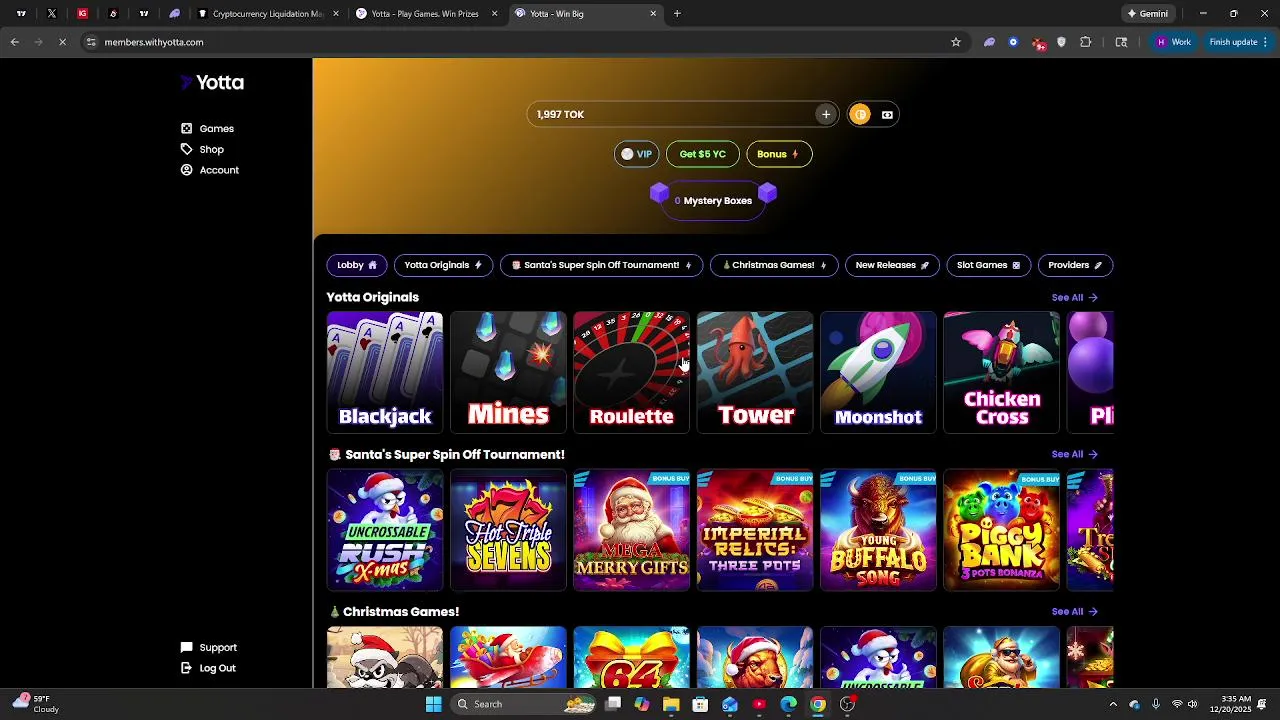Switch to Yotta - Play Games tab
1280x720 pixels.
pyautogui.click(x=425, y=14)
